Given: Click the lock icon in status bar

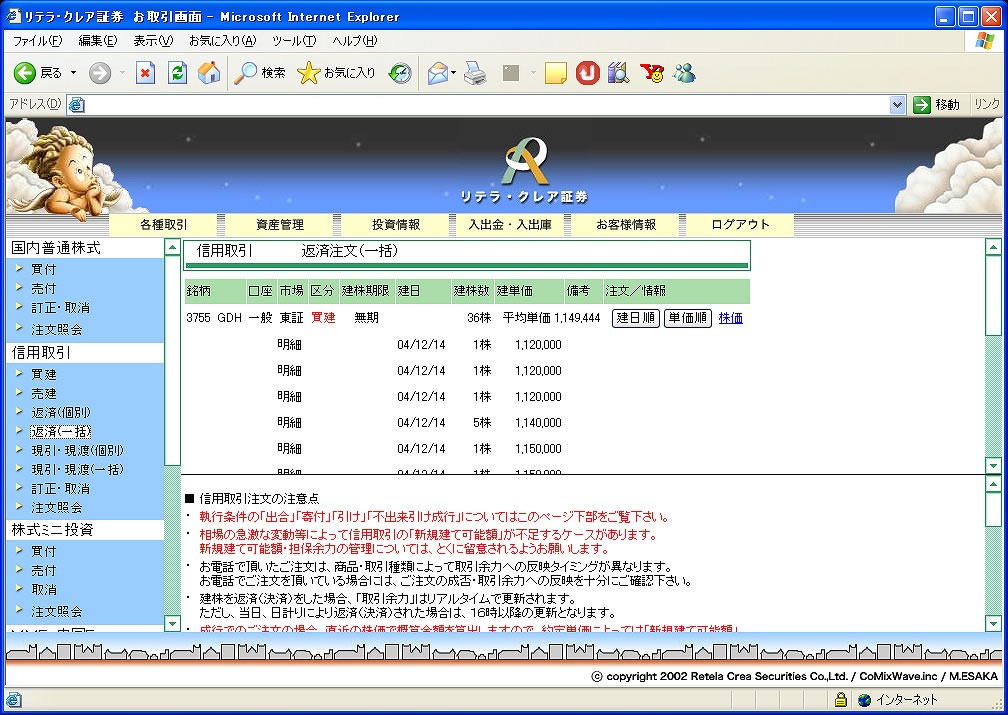Looking at the screenshot, I should pyautogui.click(x=840, y=699).
